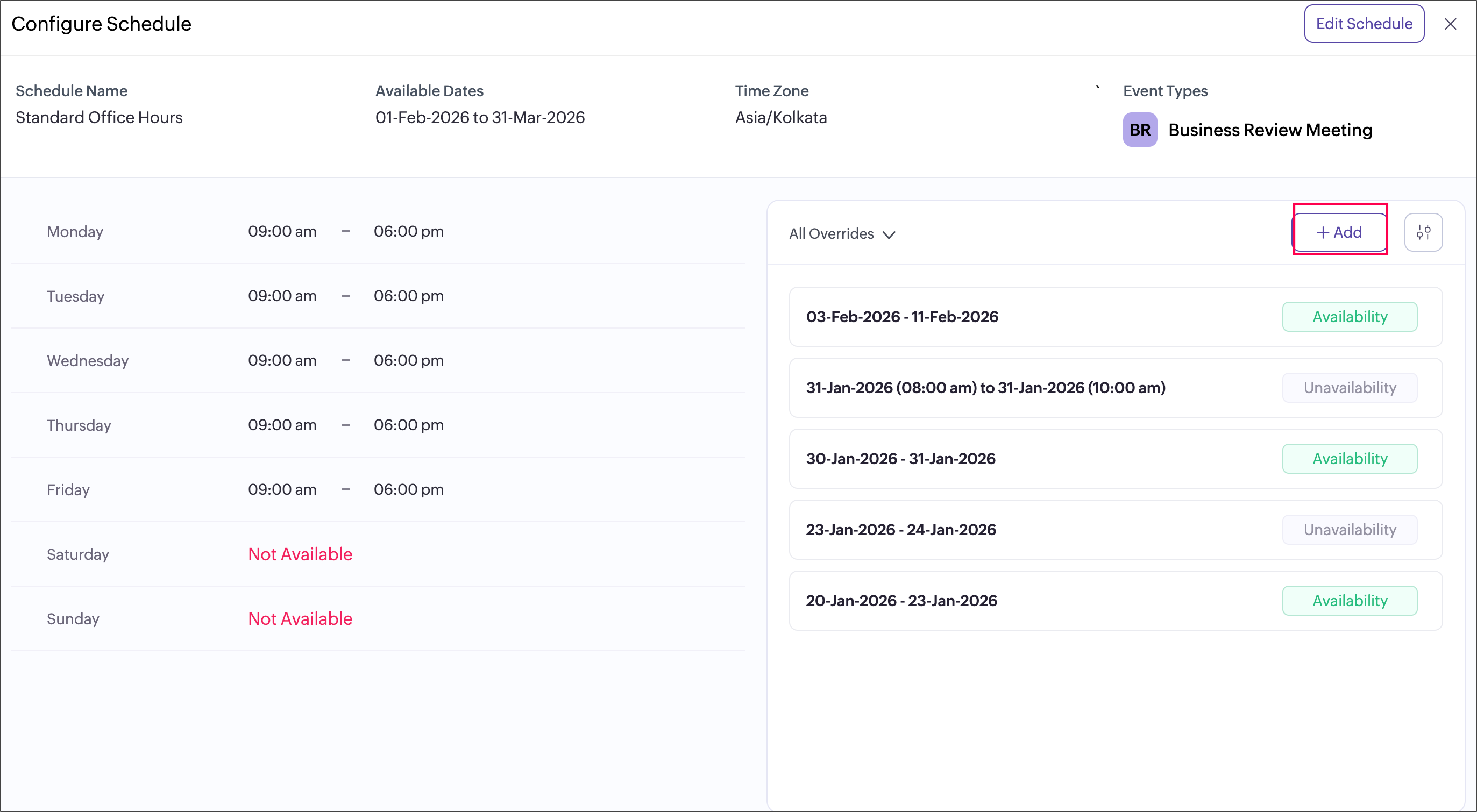The height and width of the screenshot is (812, 1477).
Task: Click the filter settings sliders icon
Action: click(1423, 232)
